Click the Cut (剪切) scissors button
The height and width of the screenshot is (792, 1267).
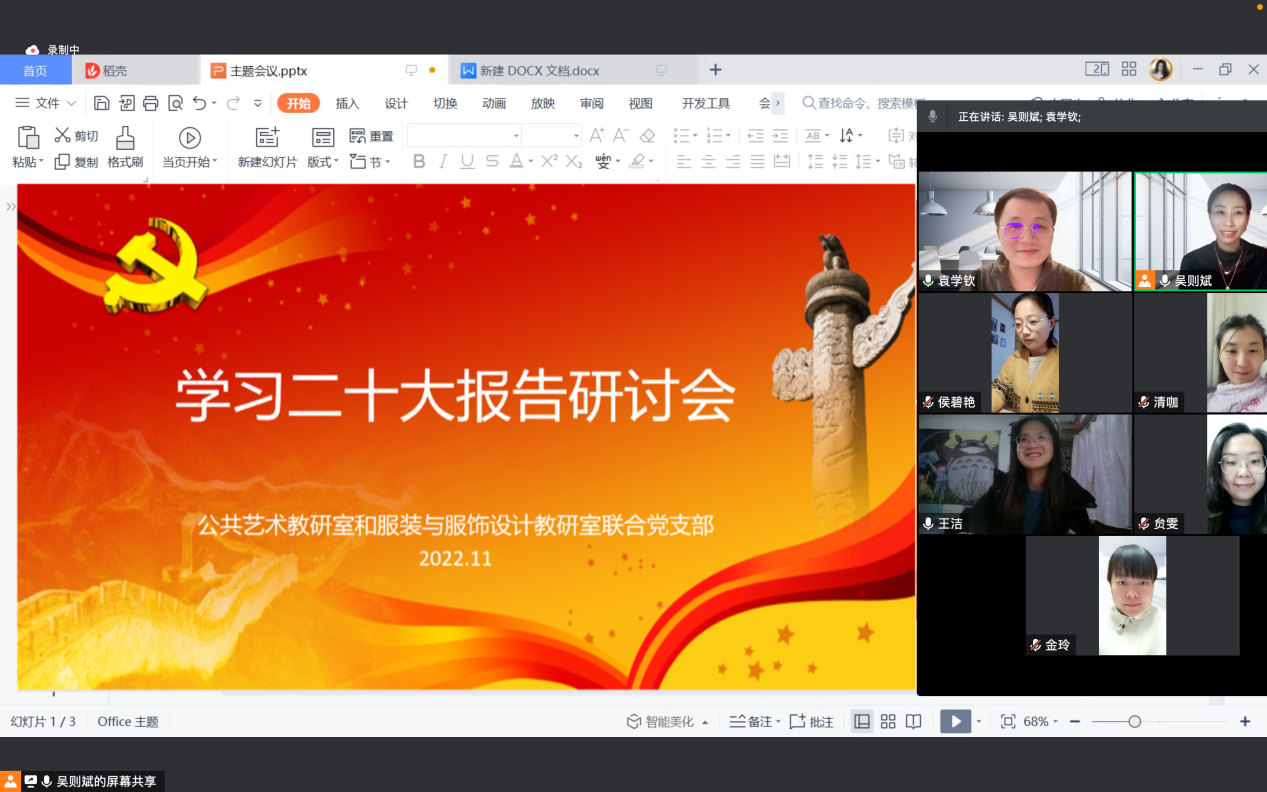point(76,136)
